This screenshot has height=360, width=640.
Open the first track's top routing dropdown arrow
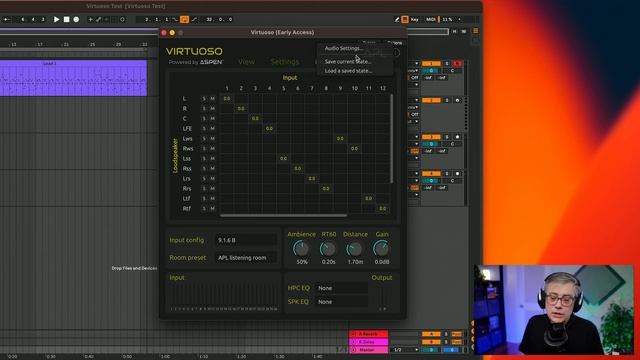coord(416,64)
